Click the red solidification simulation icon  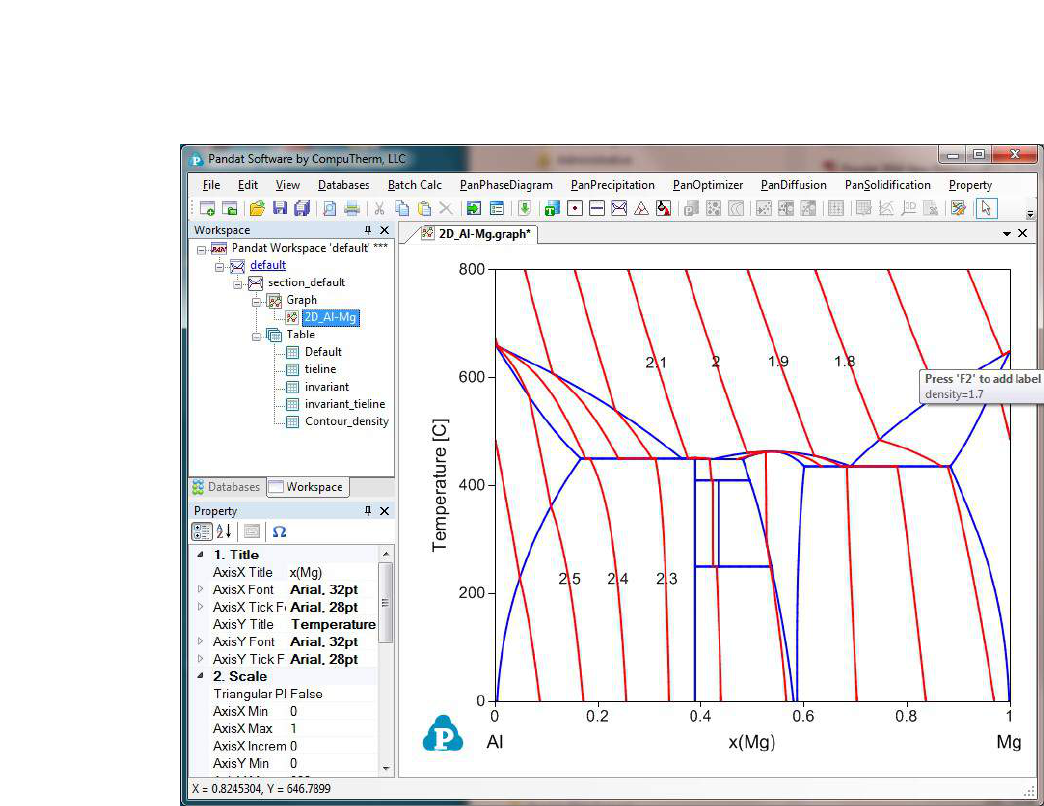[663, 208]
